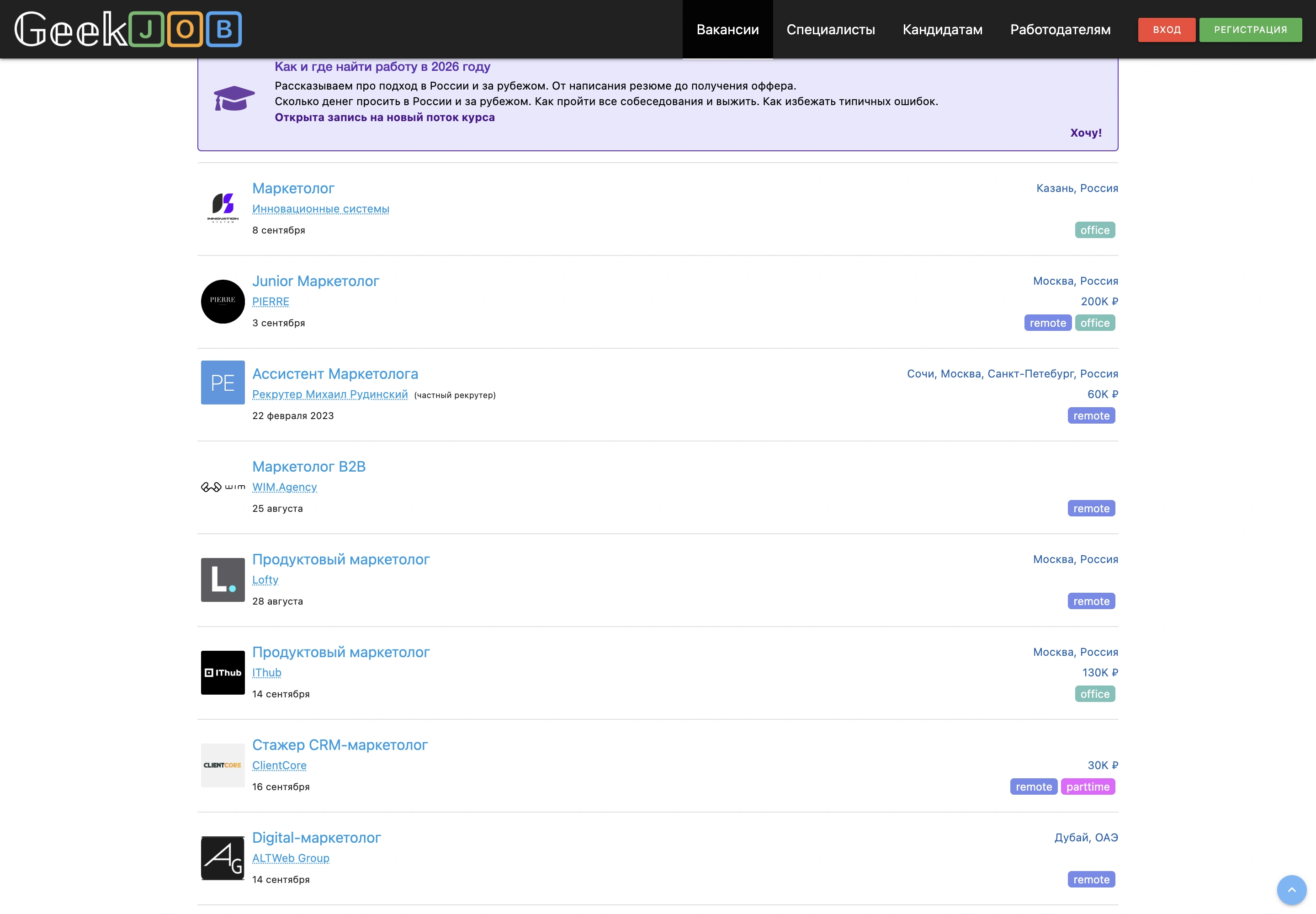Open the Кандидатам menu item
Screen dimensions: 1316x914
[942, 29]
